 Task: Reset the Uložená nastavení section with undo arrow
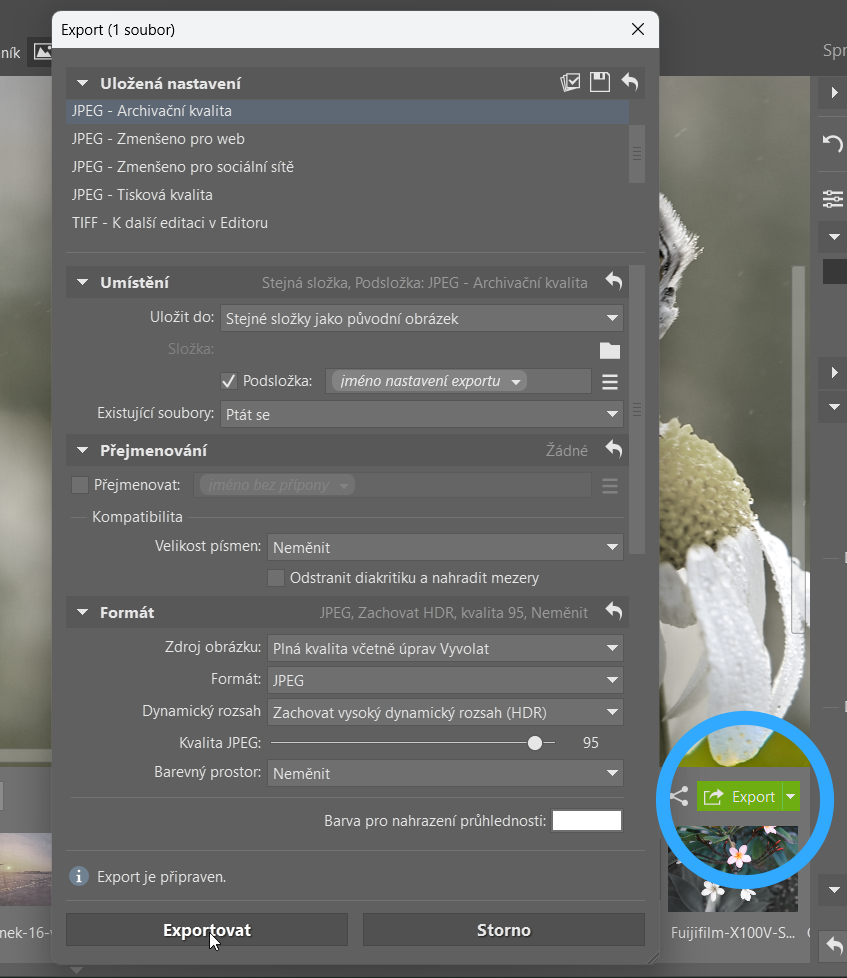click(629, 83)
